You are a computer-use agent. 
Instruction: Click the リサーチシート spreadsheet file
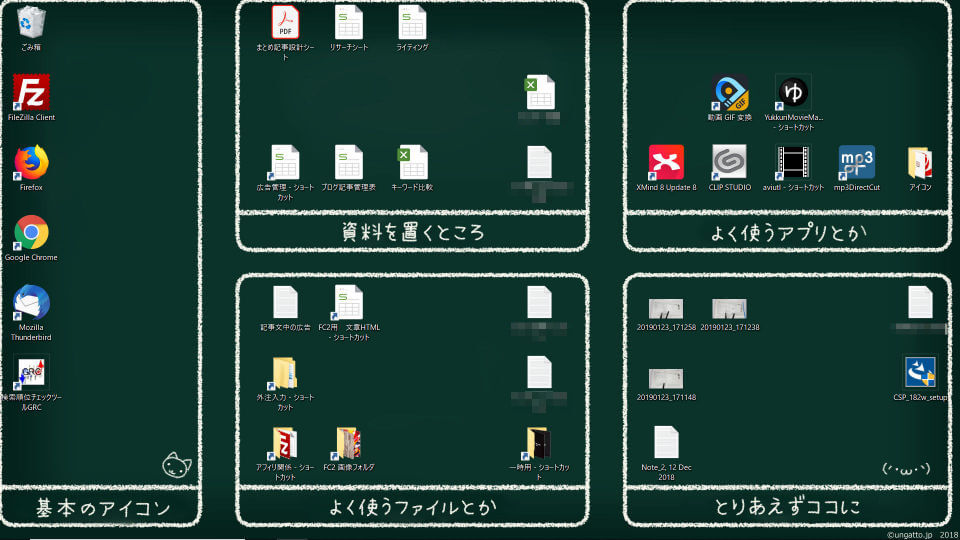[349, 22]
